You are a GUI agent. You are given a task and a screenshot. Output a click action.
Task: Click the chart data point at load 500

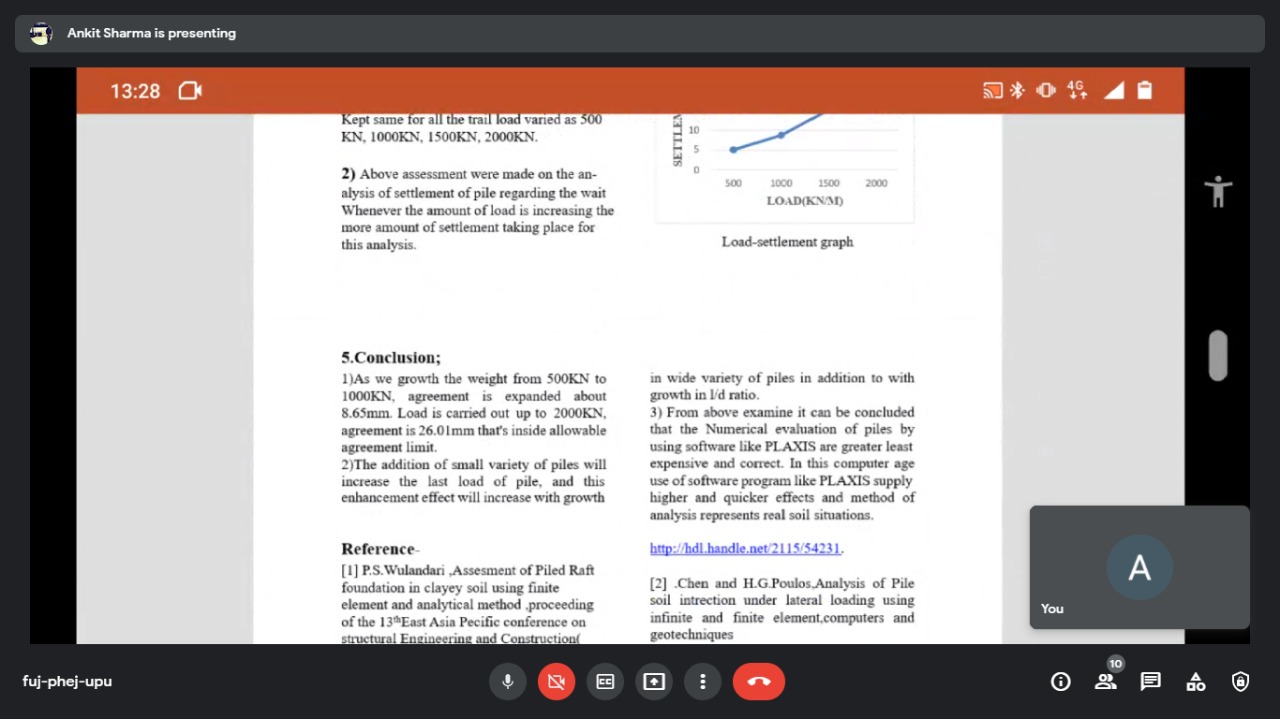[733, 150]
